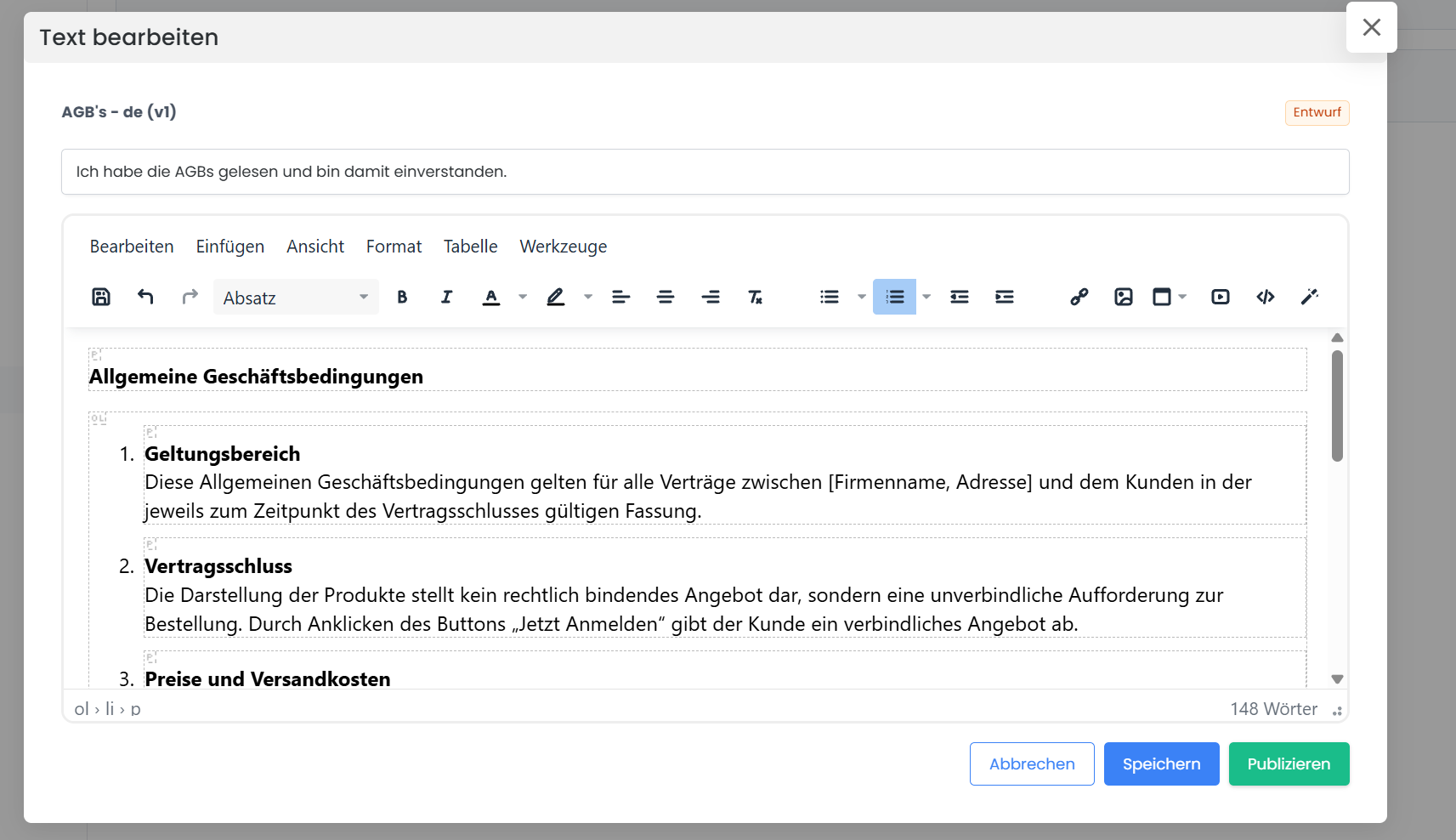
Task: Toggle italic formatting
Action: [446, 297]
